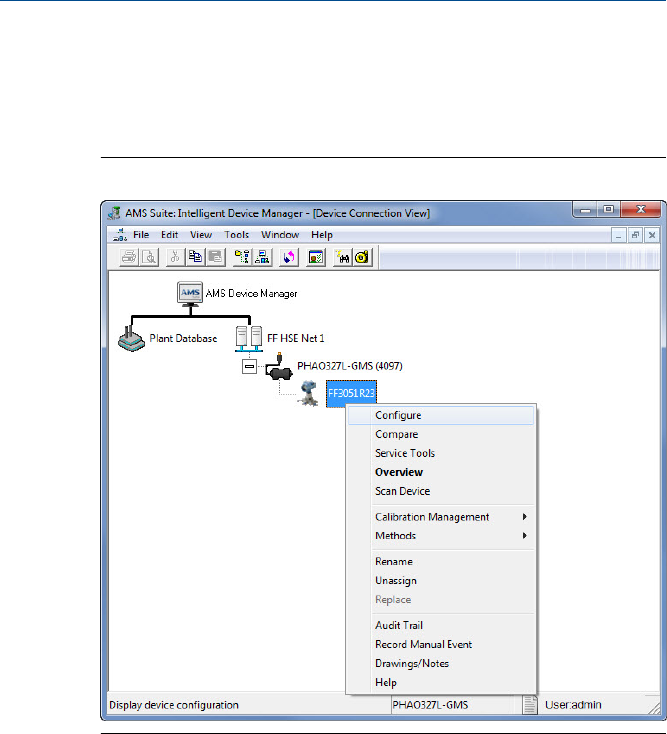Minimize the AMS Suite main window
This screenshot has height=734, width=667.
[585, 210]
